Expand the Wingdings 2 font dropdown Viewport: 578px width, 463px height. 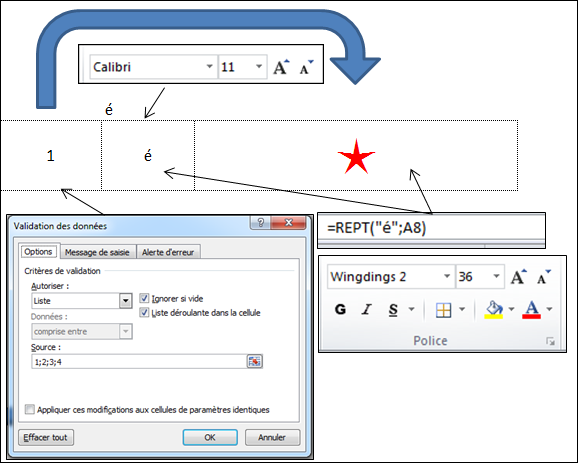(447, 276)
